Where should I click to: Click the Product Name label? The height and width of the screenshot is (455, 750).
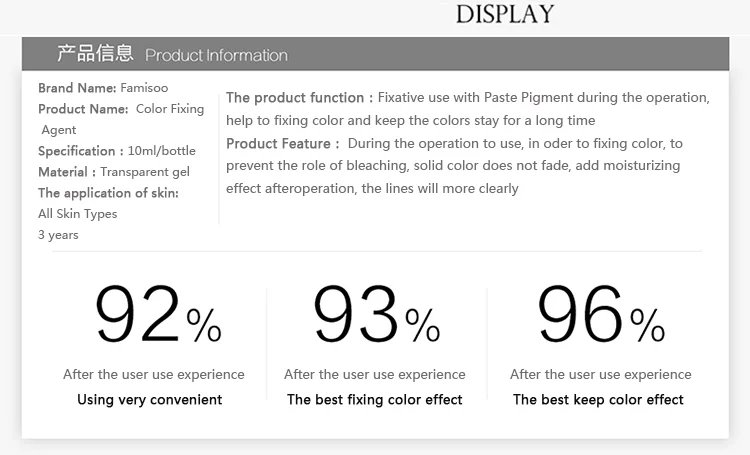point(83,109)
